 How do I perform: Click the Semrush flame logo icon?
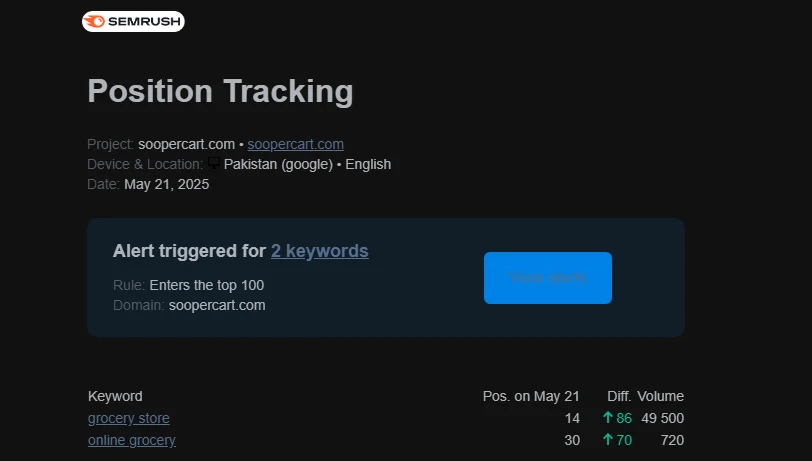[x=97, y=21]
